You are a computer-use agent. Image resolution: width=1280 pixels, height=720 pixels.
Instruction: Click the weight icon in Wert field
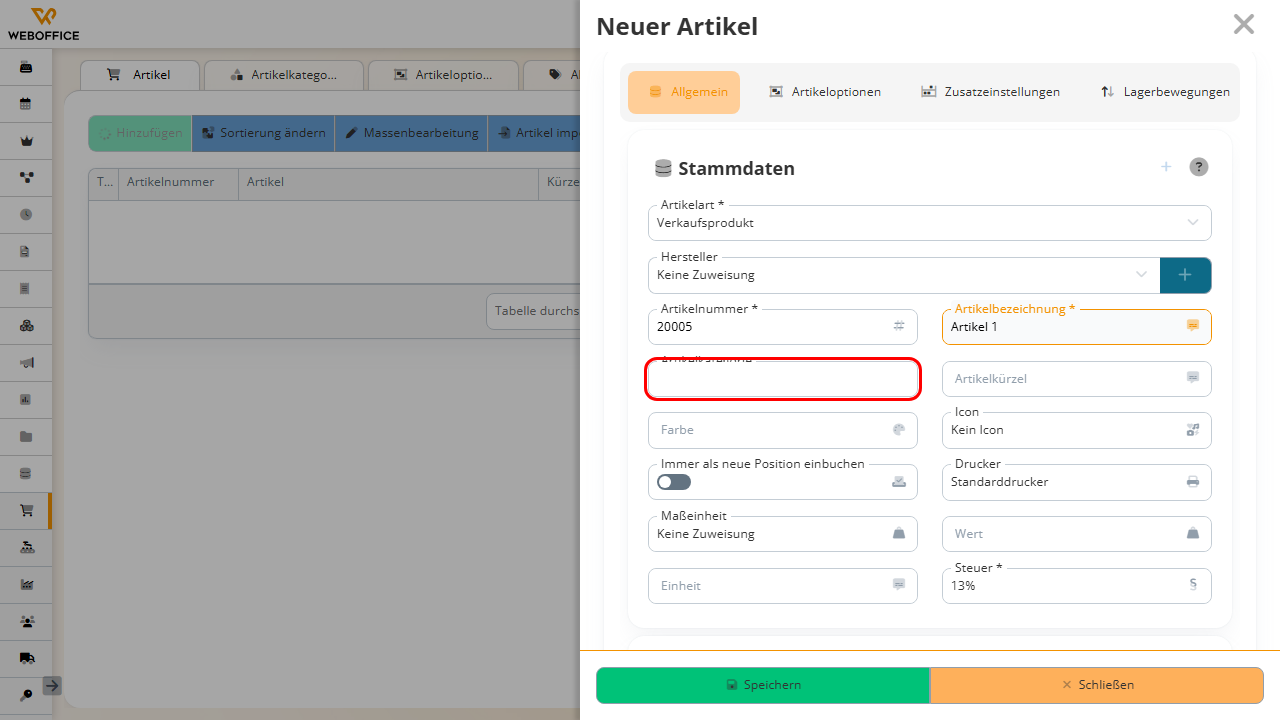pyautogui.click(x=1193, y=534)
